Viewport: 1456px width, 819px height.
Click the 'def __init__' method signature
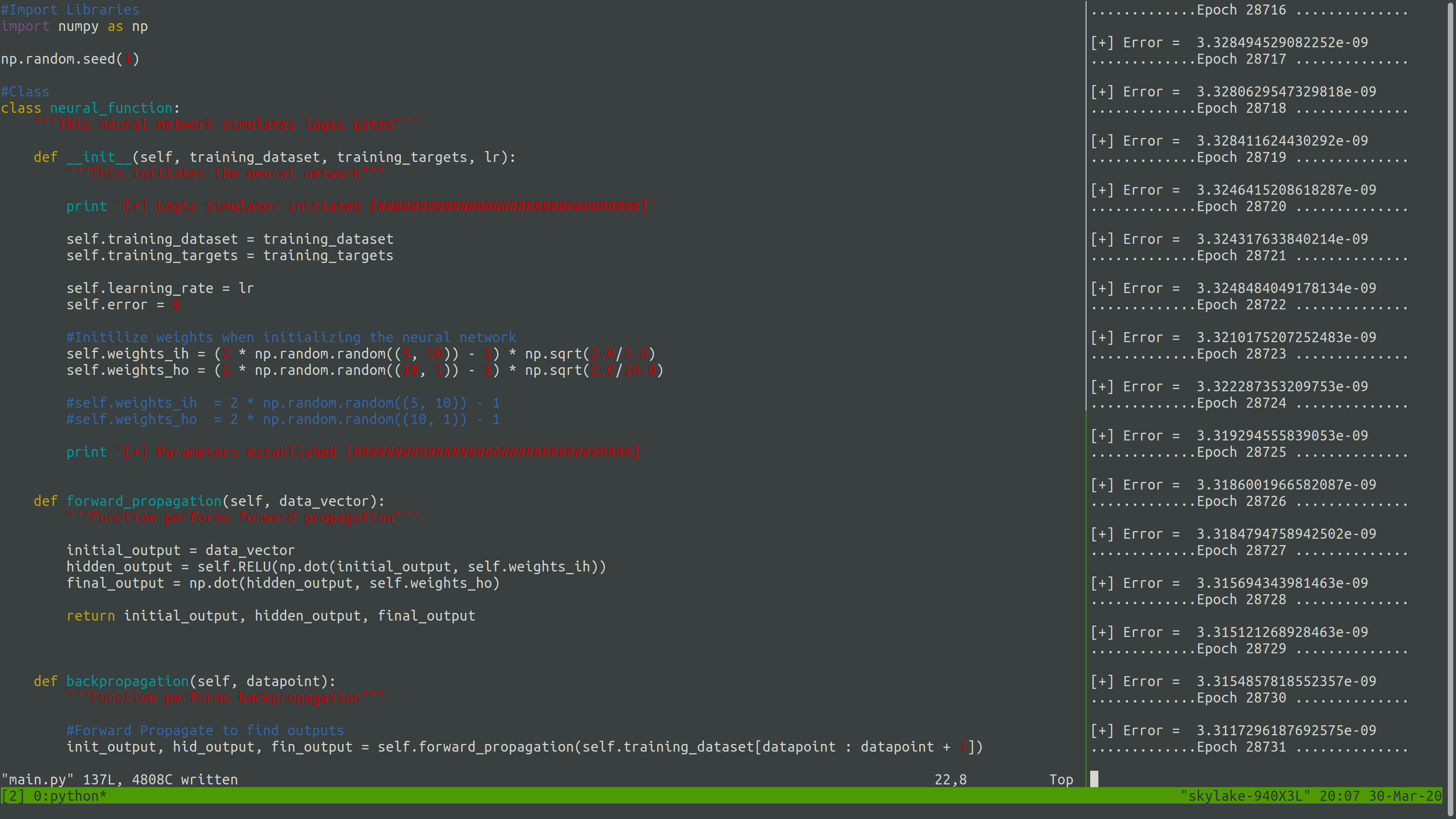coord(275,157)
